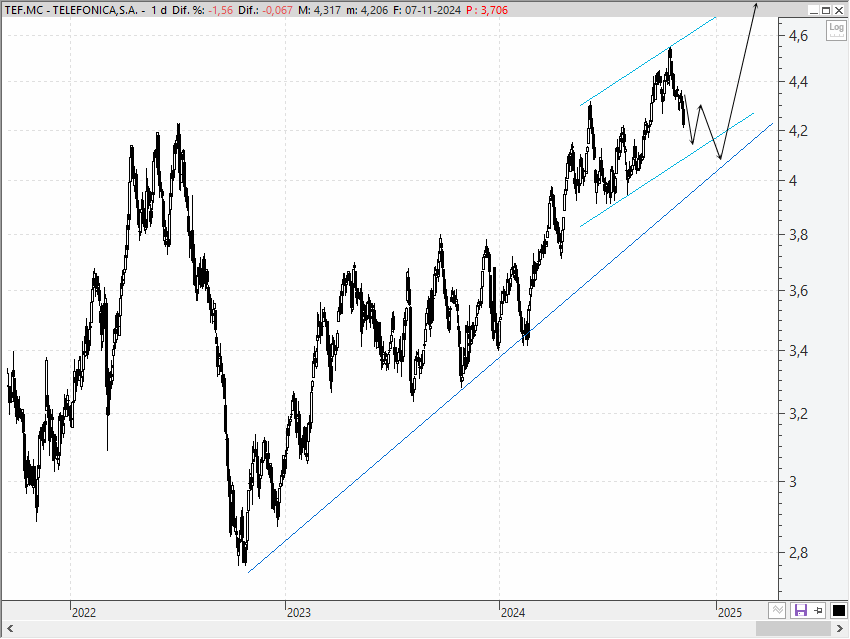Click the 2023 label on time axis
This screenshot has width=850, height=639.
299,612
